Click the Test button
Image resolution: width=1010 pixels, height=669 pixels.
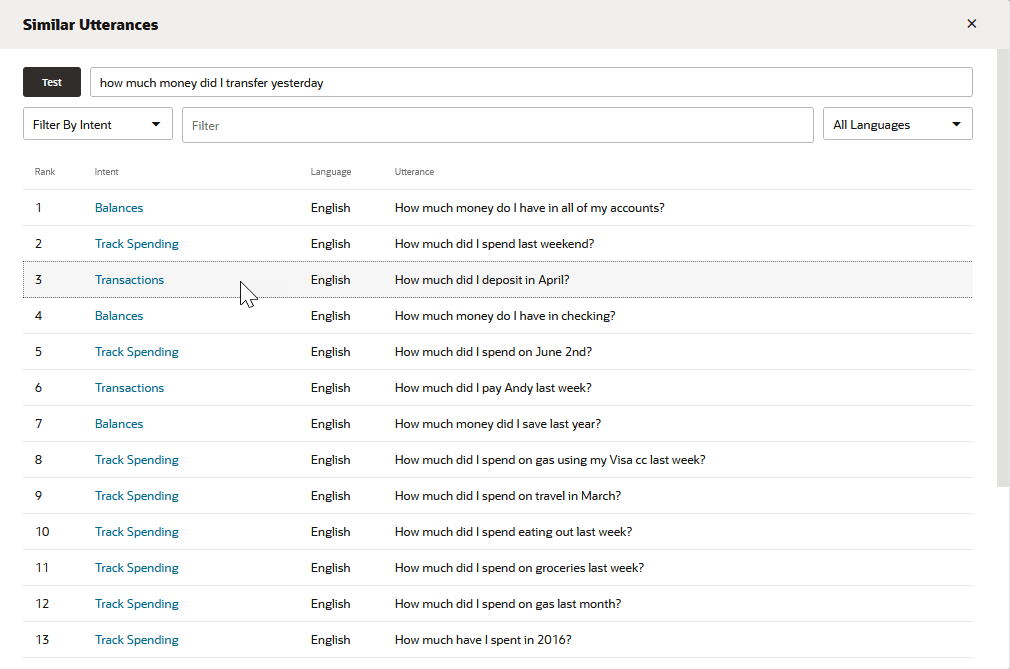click(52, 82)
